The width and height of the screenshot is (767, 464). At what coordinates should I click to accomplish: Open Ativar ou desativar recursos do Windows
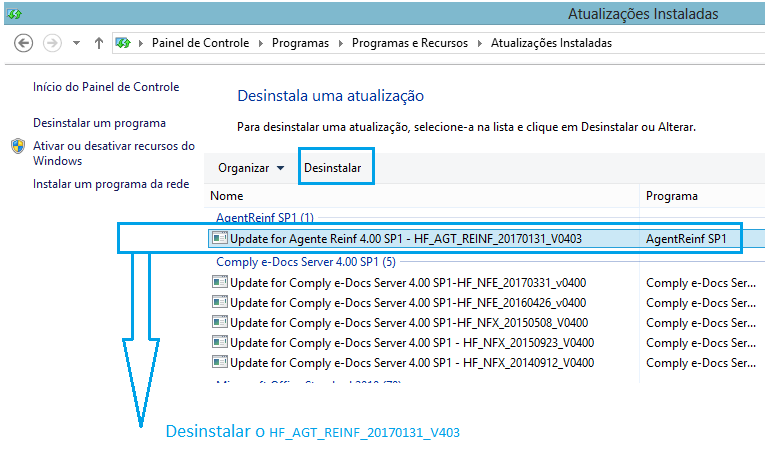pos(114,153)
